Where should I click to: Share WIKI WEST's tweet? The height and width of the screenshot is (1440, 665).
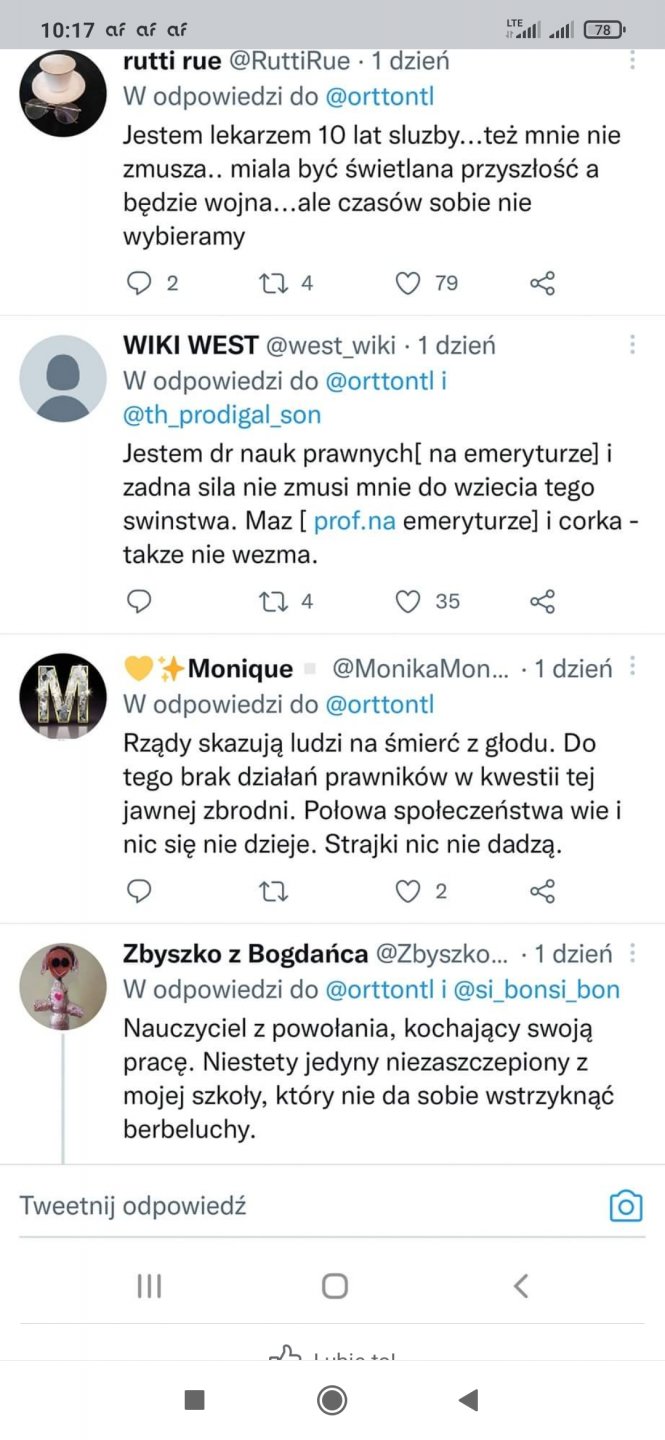tap(542, 601)
